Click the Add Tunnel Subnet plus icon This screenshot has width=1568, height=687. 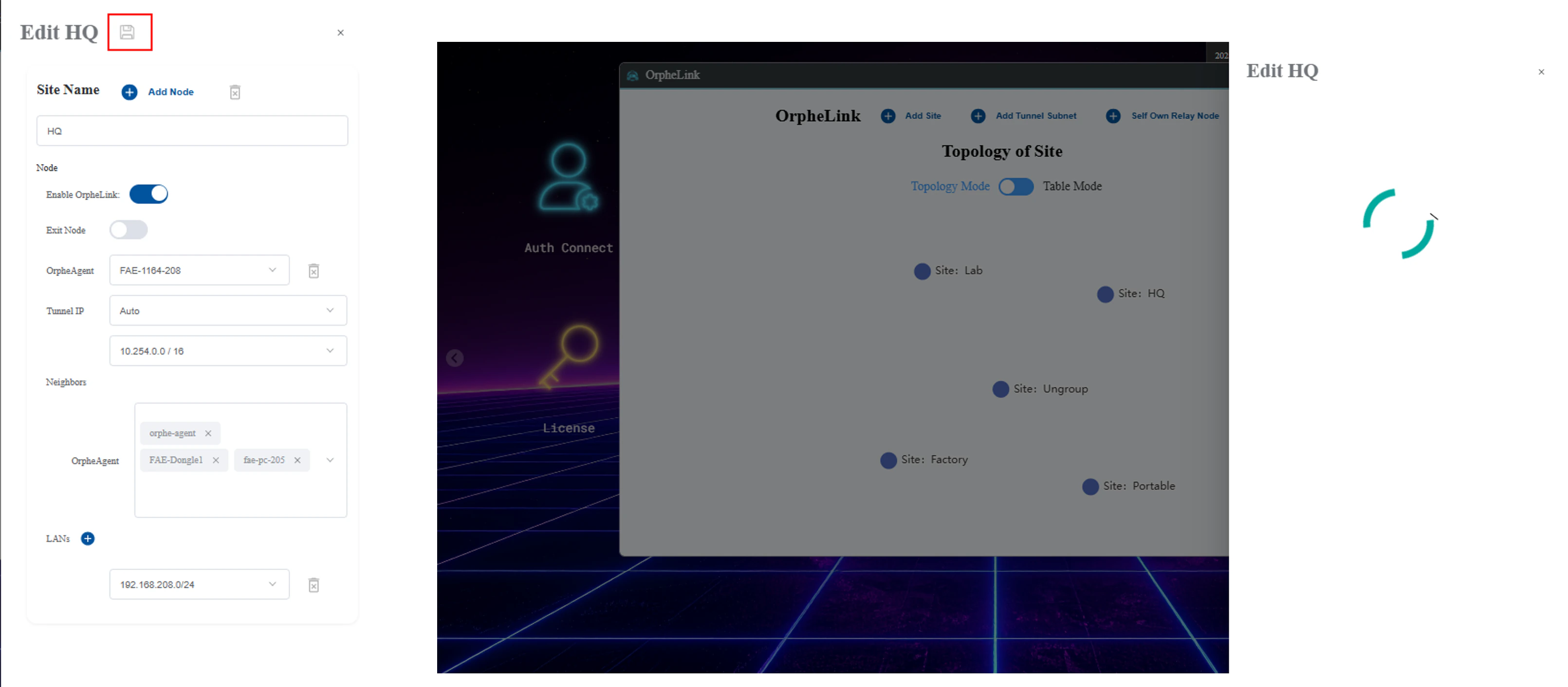[x=978, y=116]
